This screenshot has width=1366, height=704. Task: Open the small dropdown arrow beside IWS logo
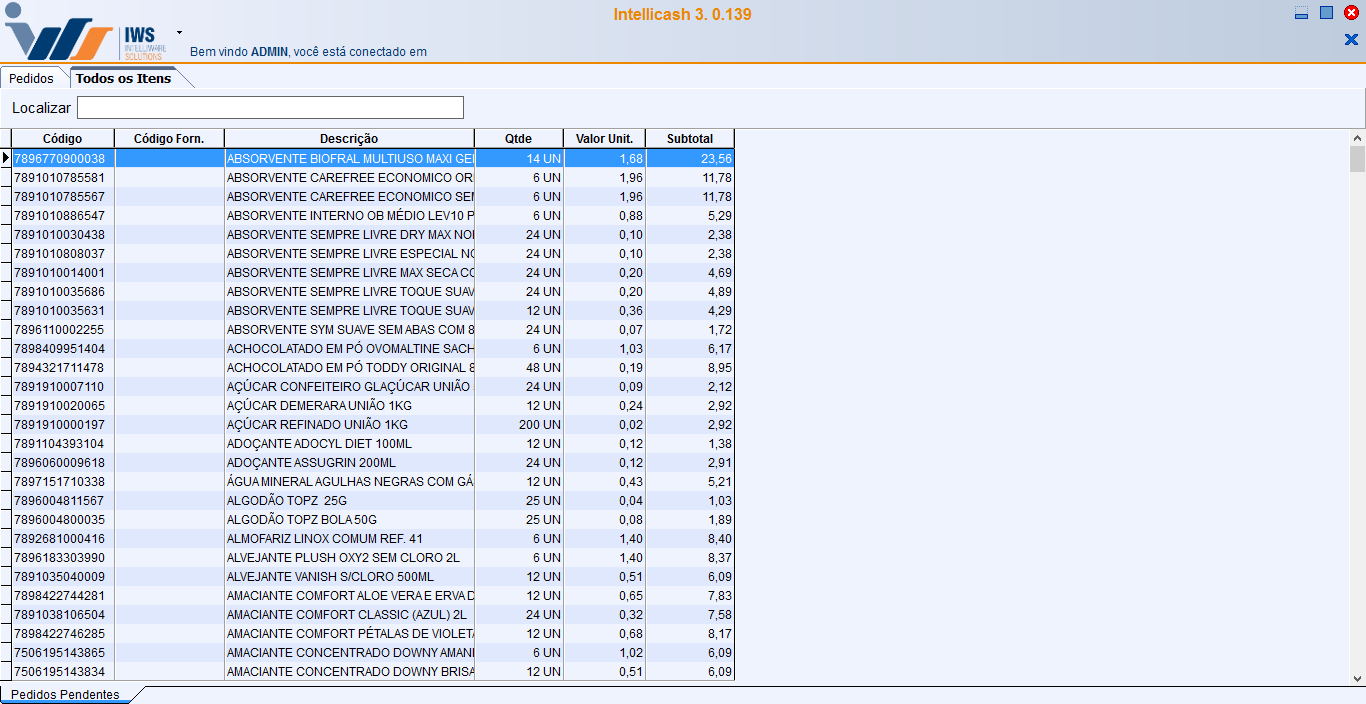[x=179, y=32]
